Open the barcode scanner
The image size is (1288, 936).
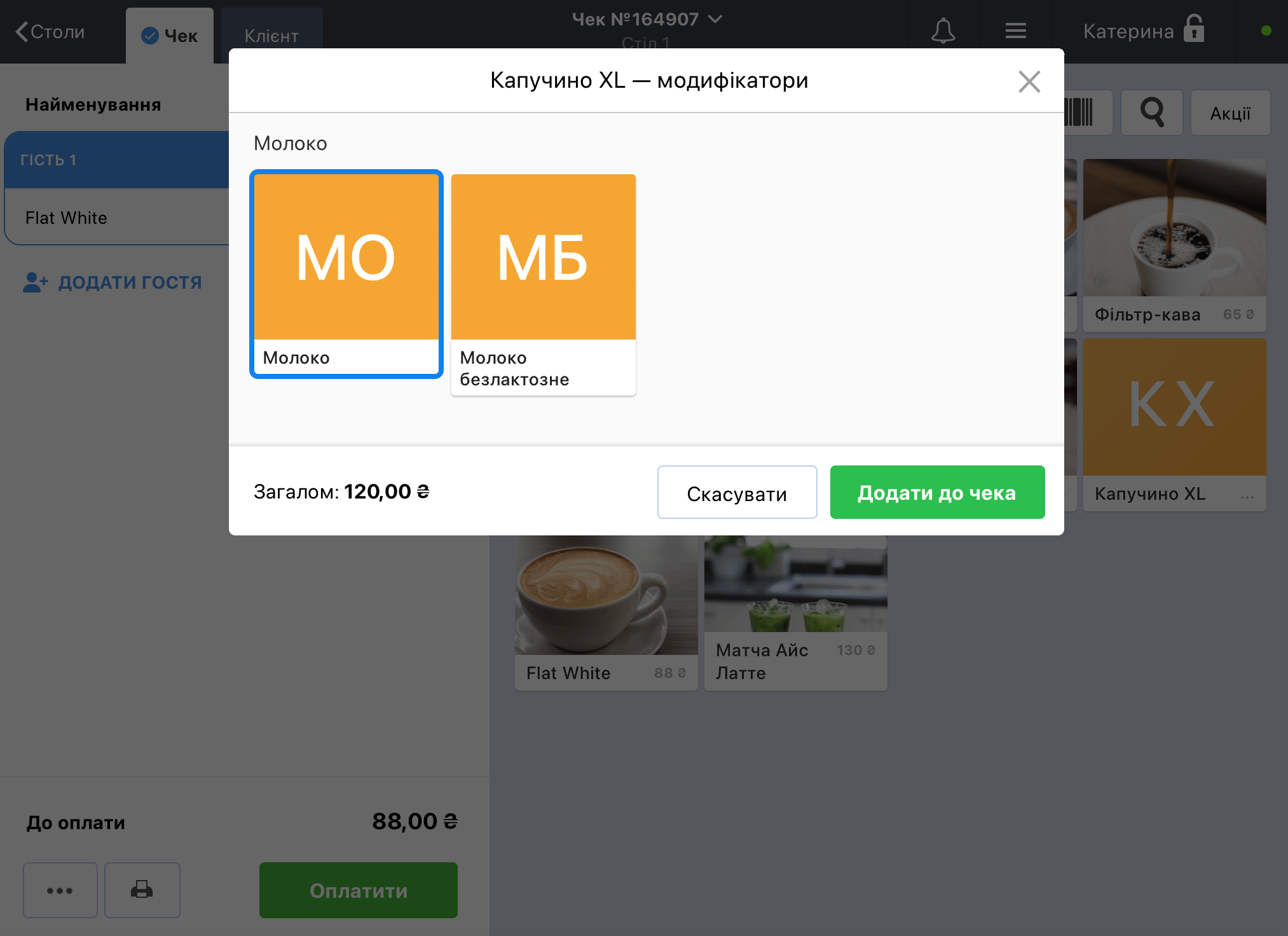[1087, 113]
